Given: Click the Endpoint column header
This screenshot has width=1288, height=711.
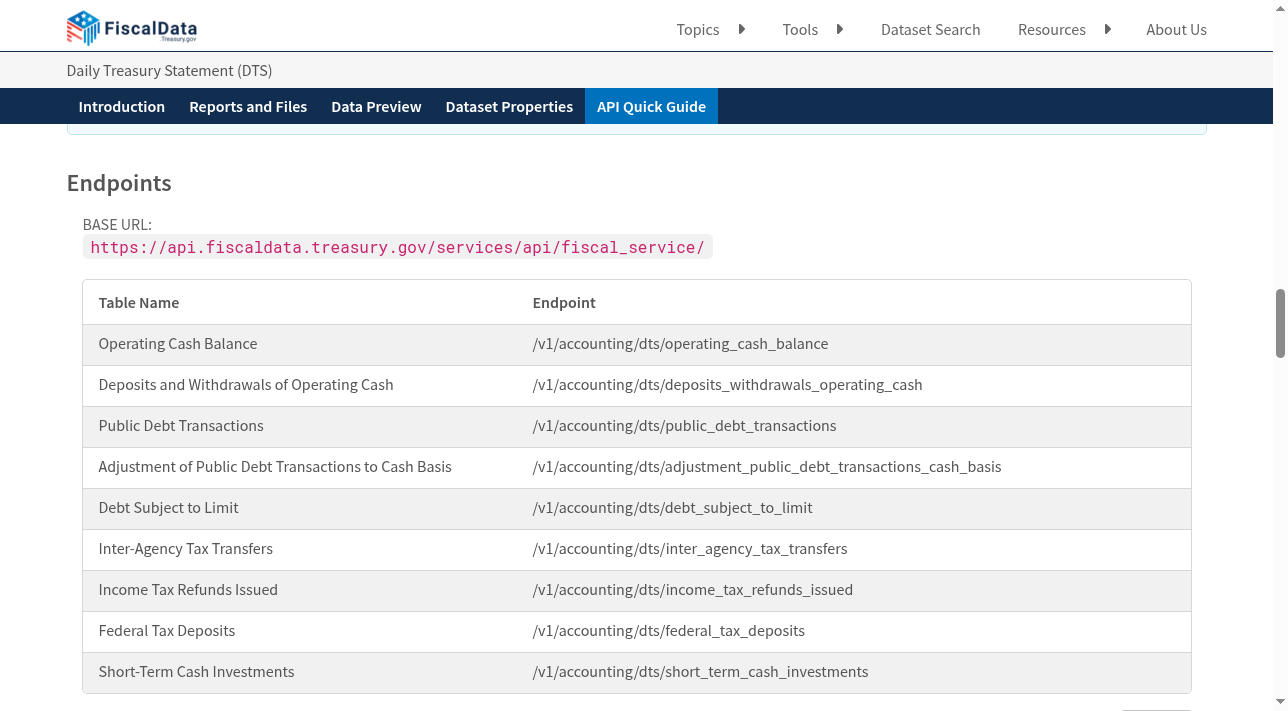Looking at the screenshot, I should pos(564,302).
